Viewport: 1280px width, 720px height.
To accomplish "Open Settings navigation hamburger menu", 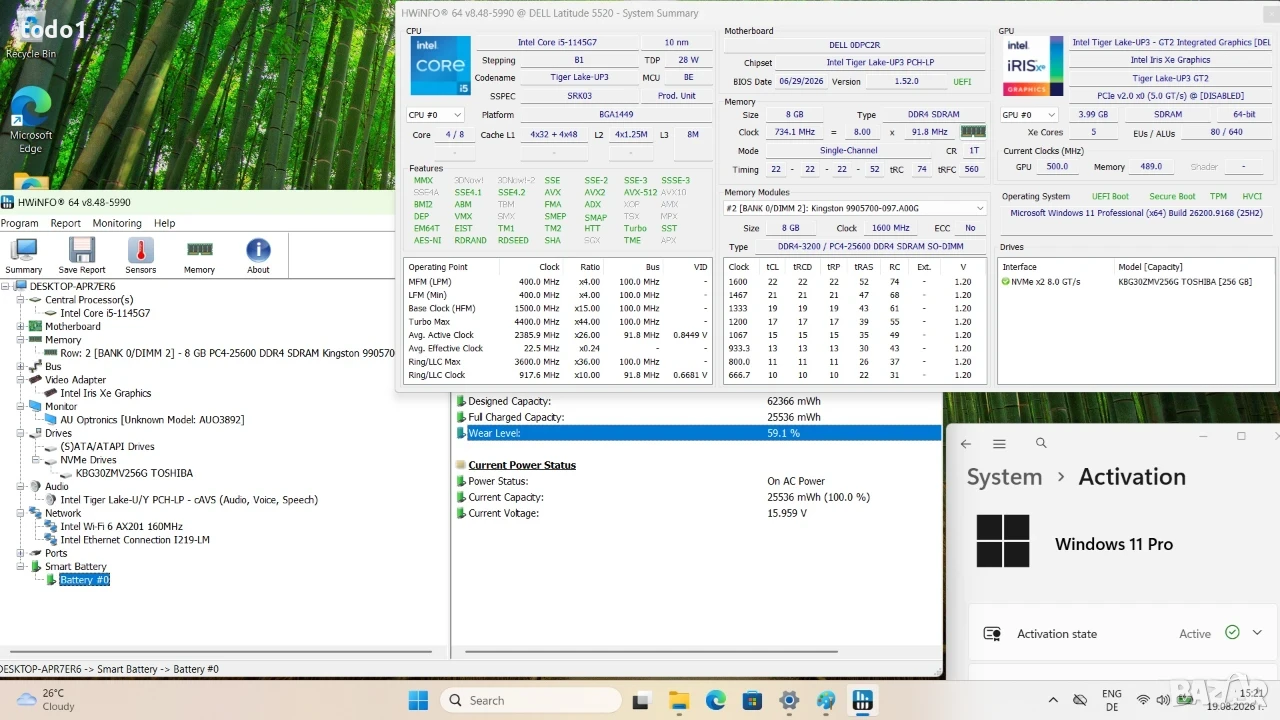I will (x=999, y=443).
